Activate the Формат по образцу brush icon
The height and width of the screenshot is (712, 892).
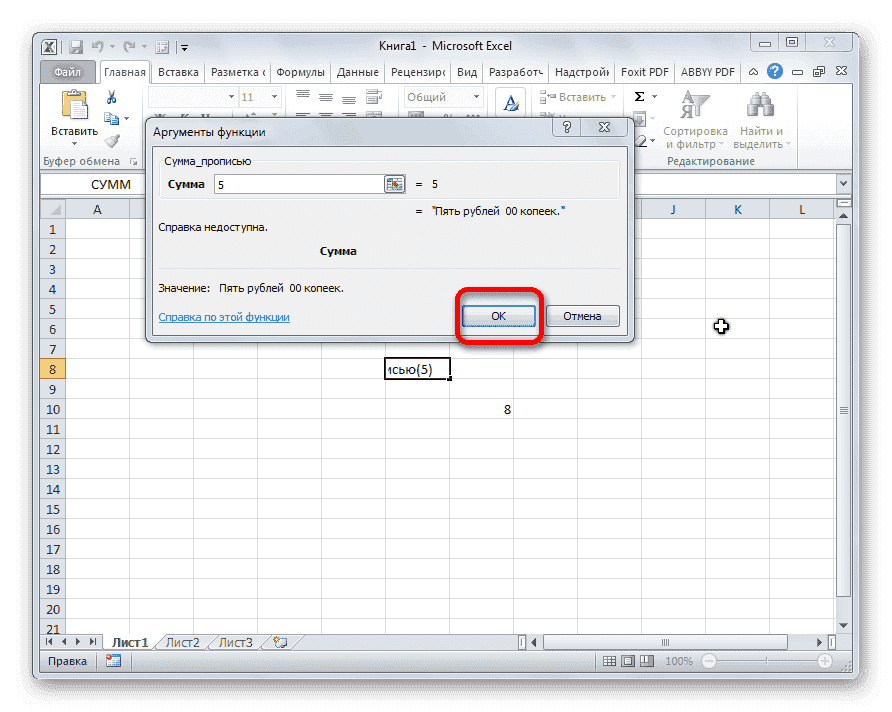113,140
